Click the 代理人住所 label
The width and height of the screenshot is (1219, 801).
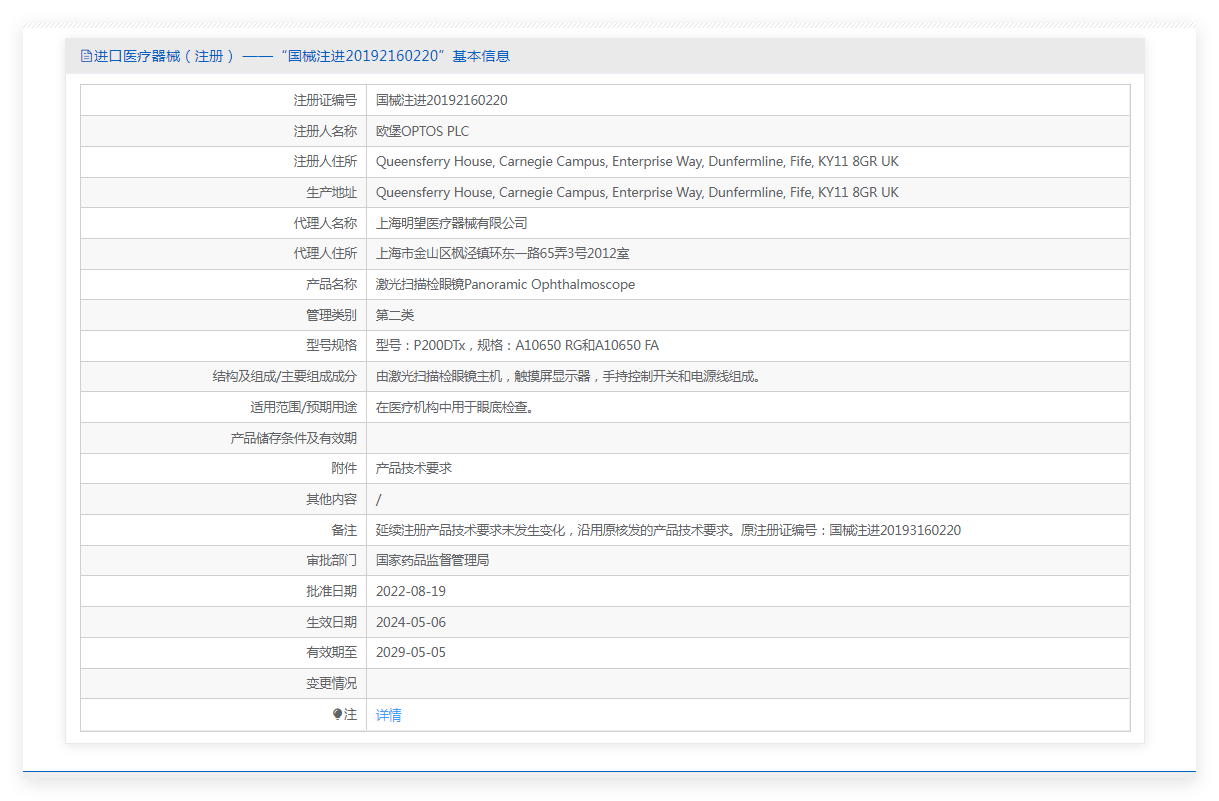pos(325,253)
